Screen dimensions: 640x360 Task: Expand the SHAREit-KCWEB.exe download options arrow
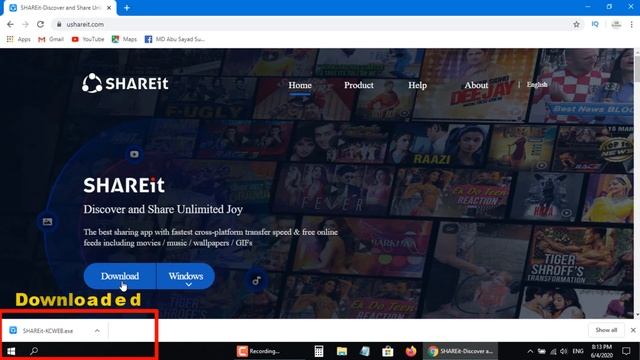tap(97, 331)
